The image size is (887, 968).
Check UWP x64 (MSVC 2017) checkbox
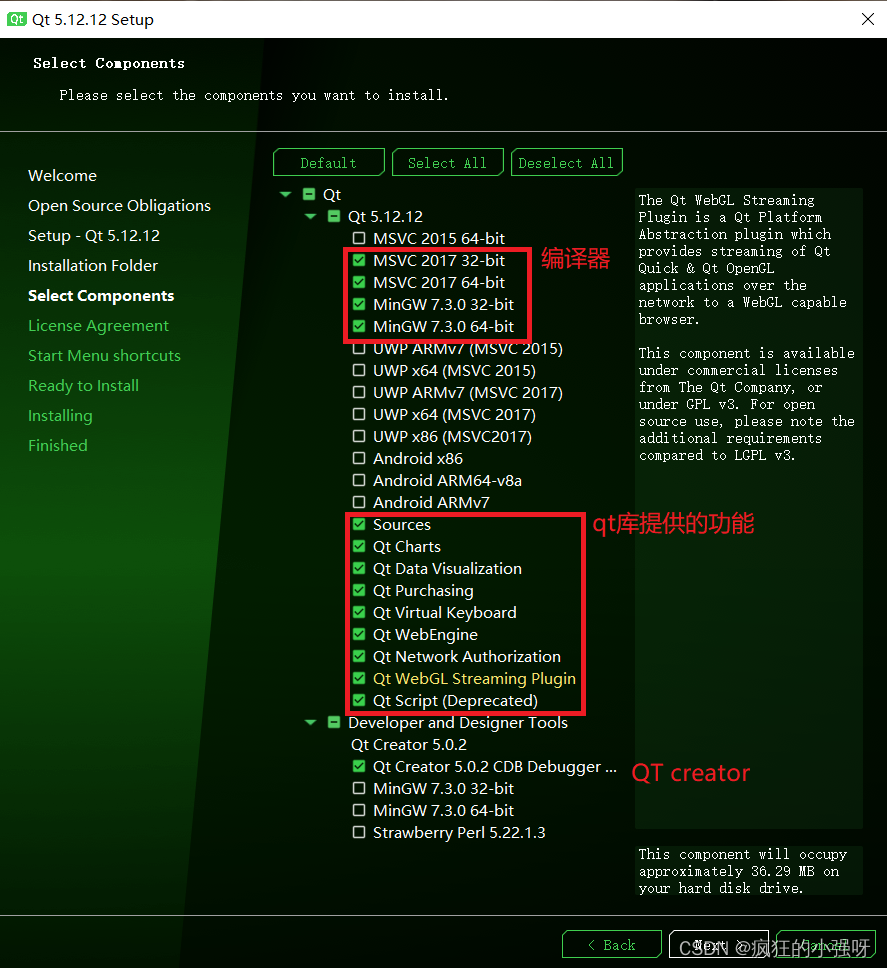[359, 414]
